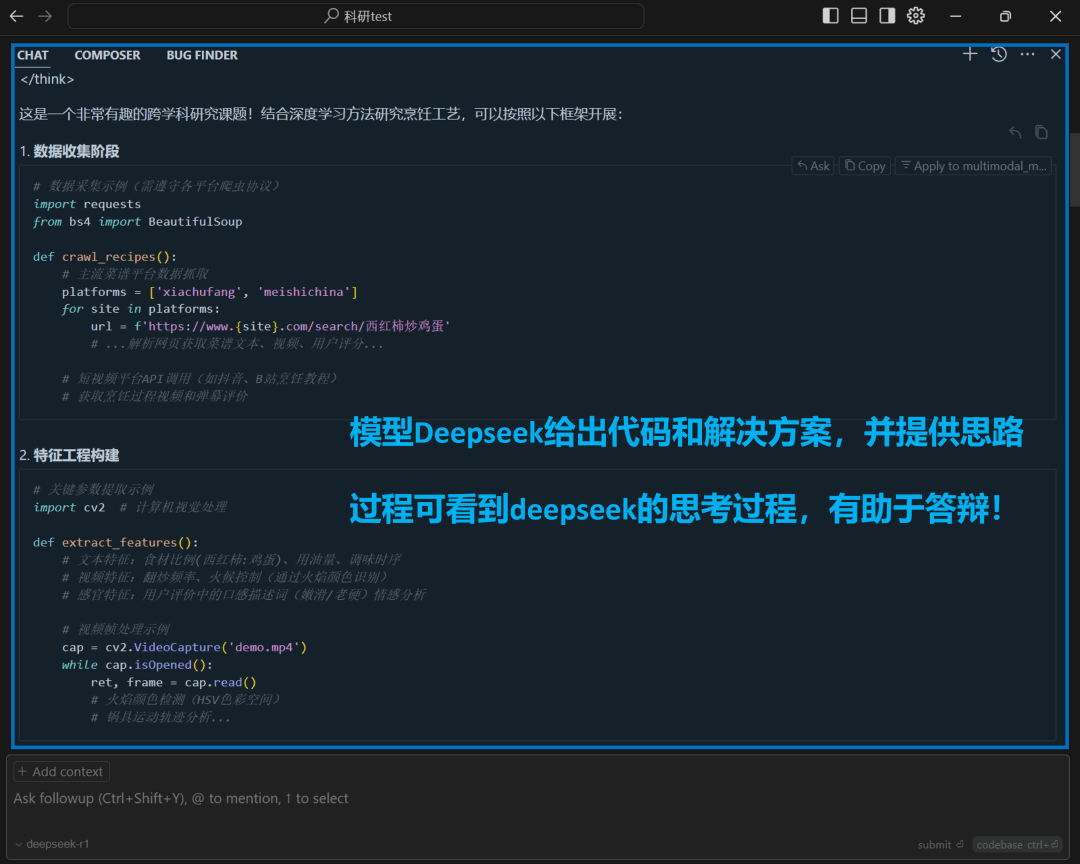The width and height of the screenshot is (1080, 864).
Task: Open the deepseek-r1 model dropdown
Action: click(x=52, y=844)
